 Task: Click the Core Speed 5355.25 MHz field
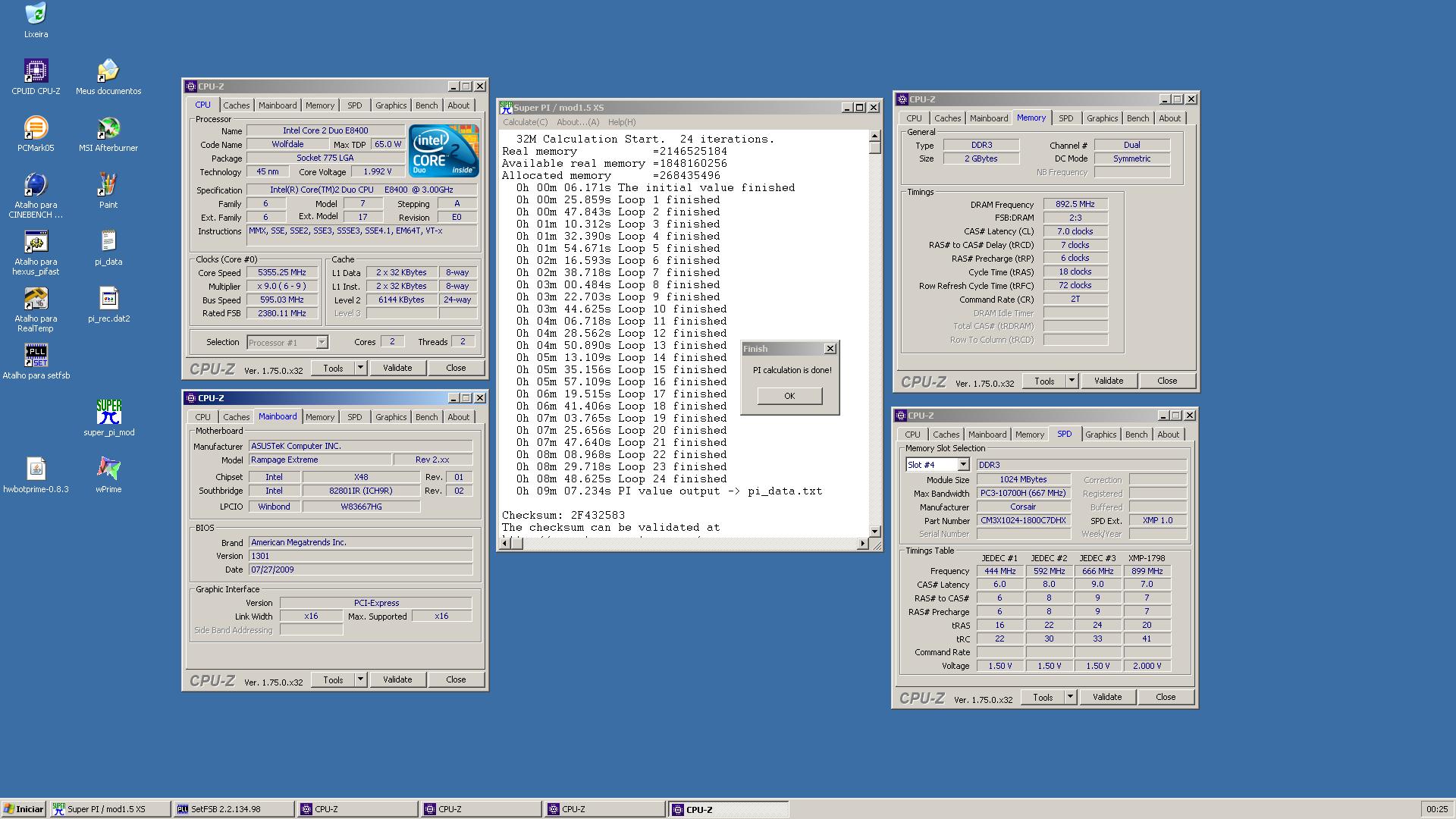point(282,273)
